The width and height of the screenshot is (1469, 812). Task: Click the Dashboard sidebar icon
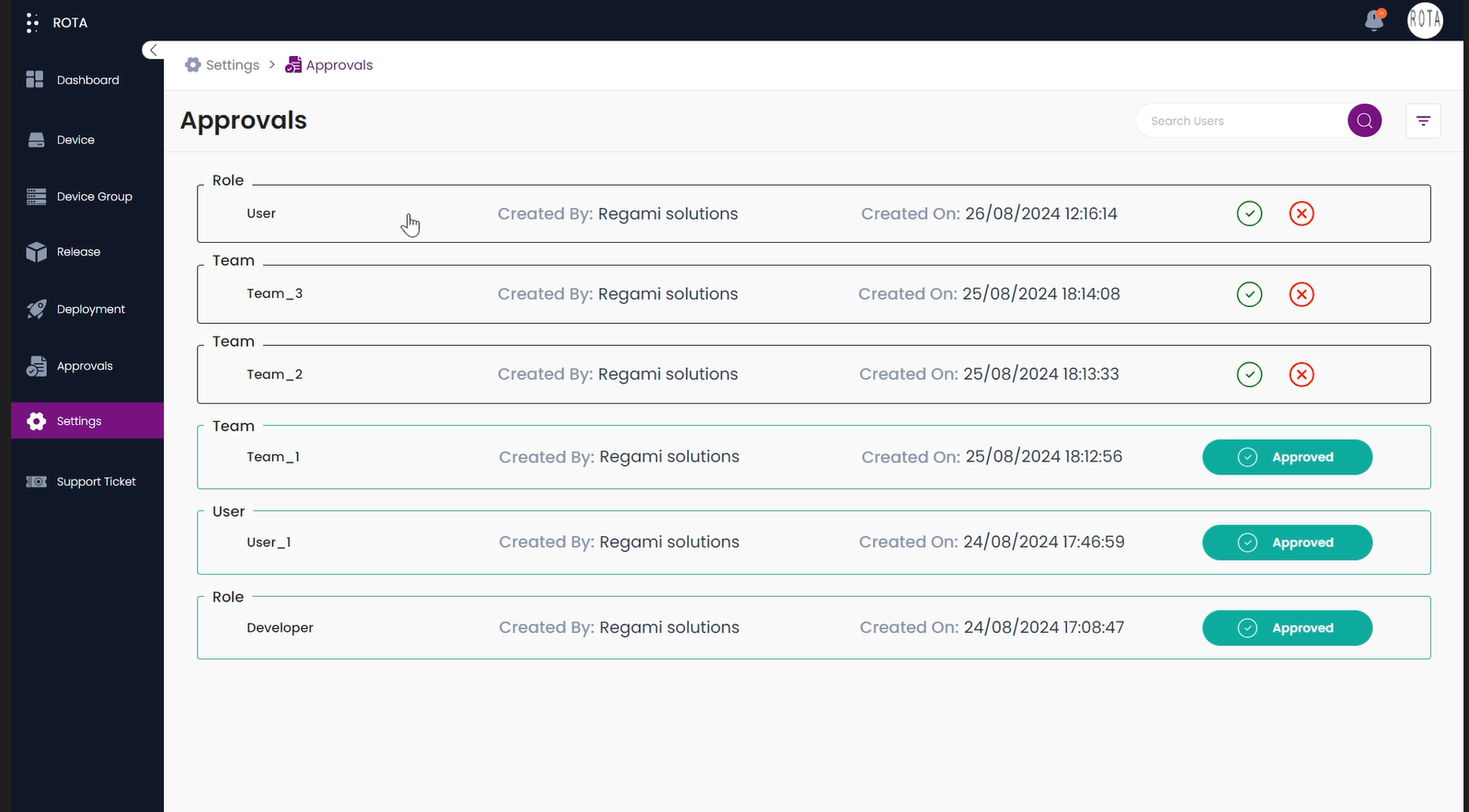click(x=35, y=80)
